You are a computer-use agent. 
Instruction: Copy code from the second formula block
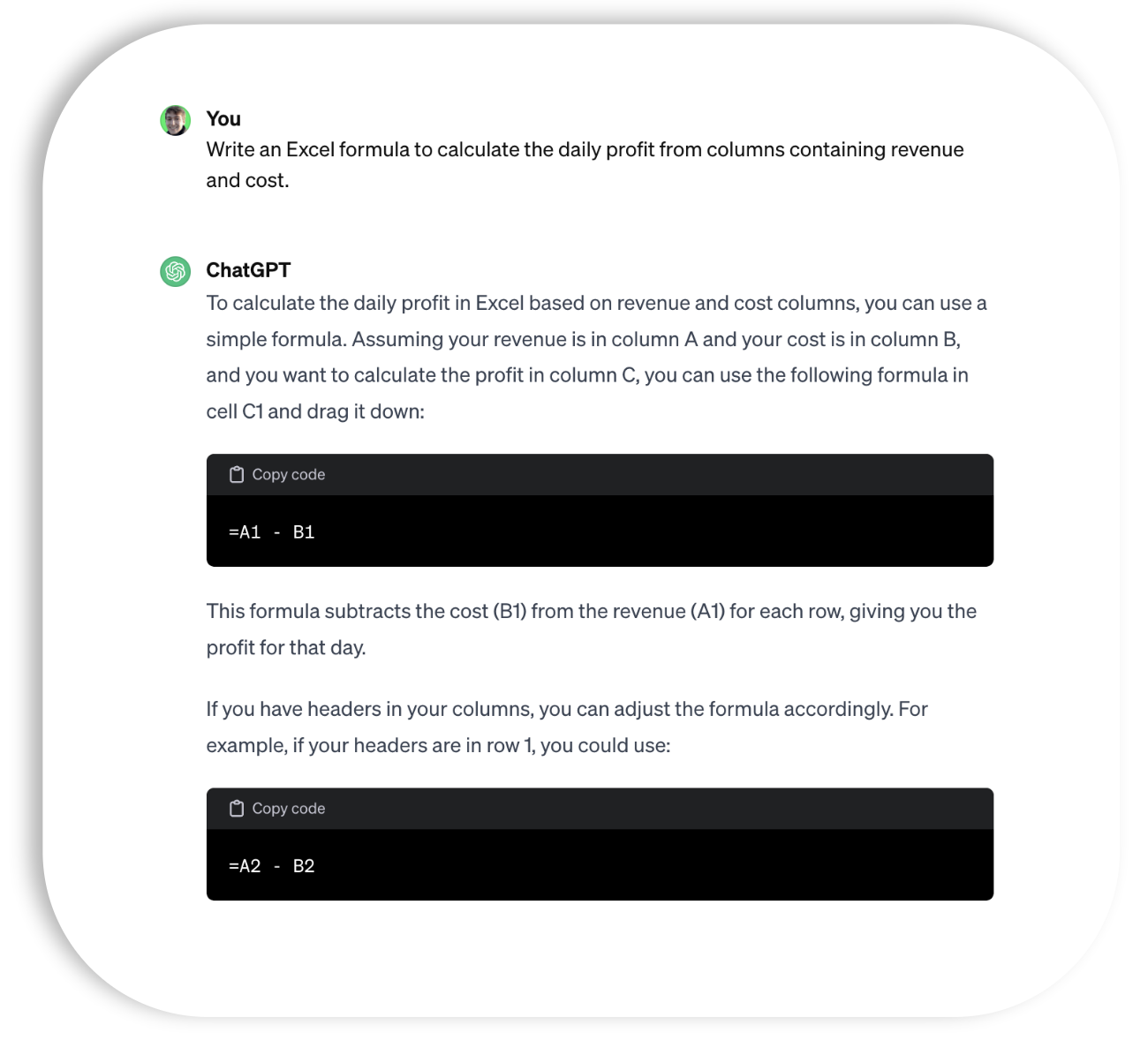277,809
